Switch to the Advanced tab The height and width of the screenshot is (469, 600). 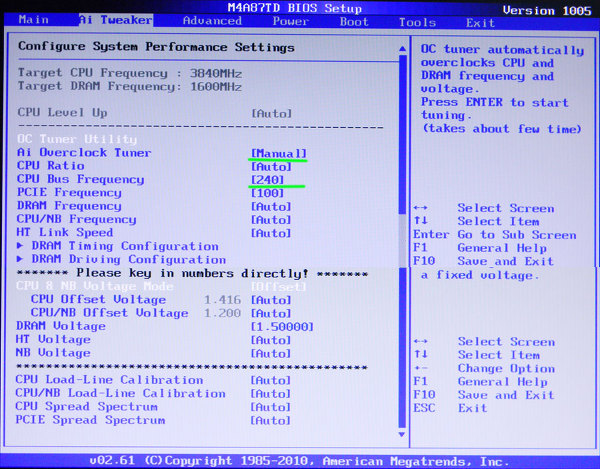click(212, 21)
